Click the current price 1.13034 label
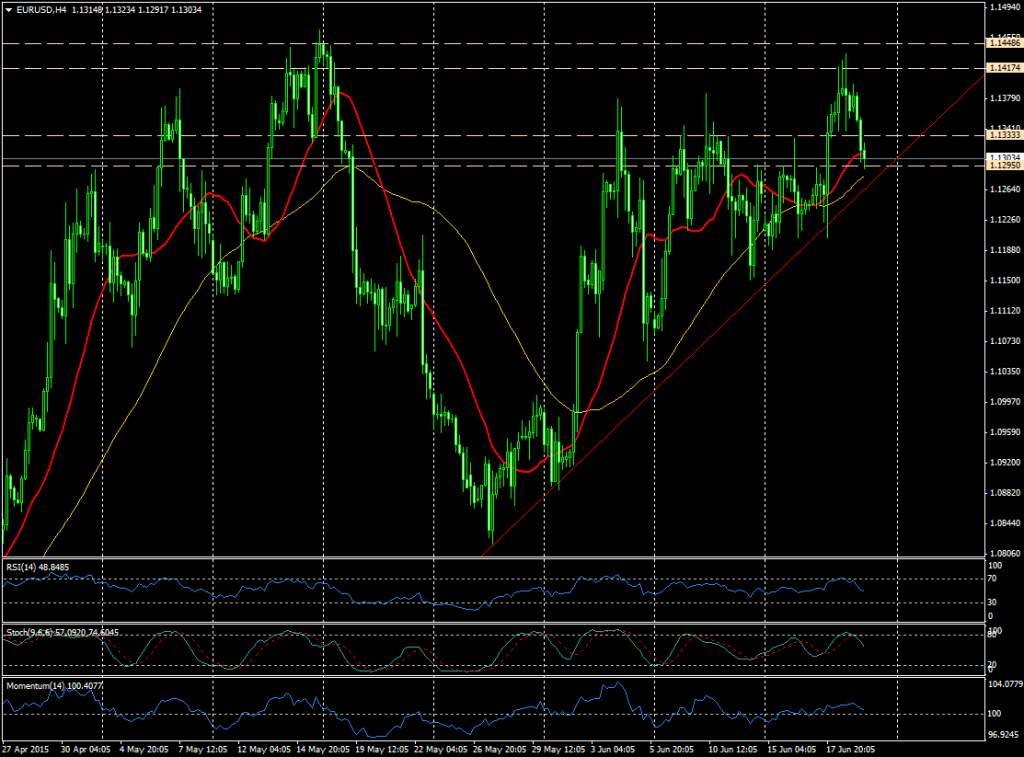 (x=1003, y=157)
